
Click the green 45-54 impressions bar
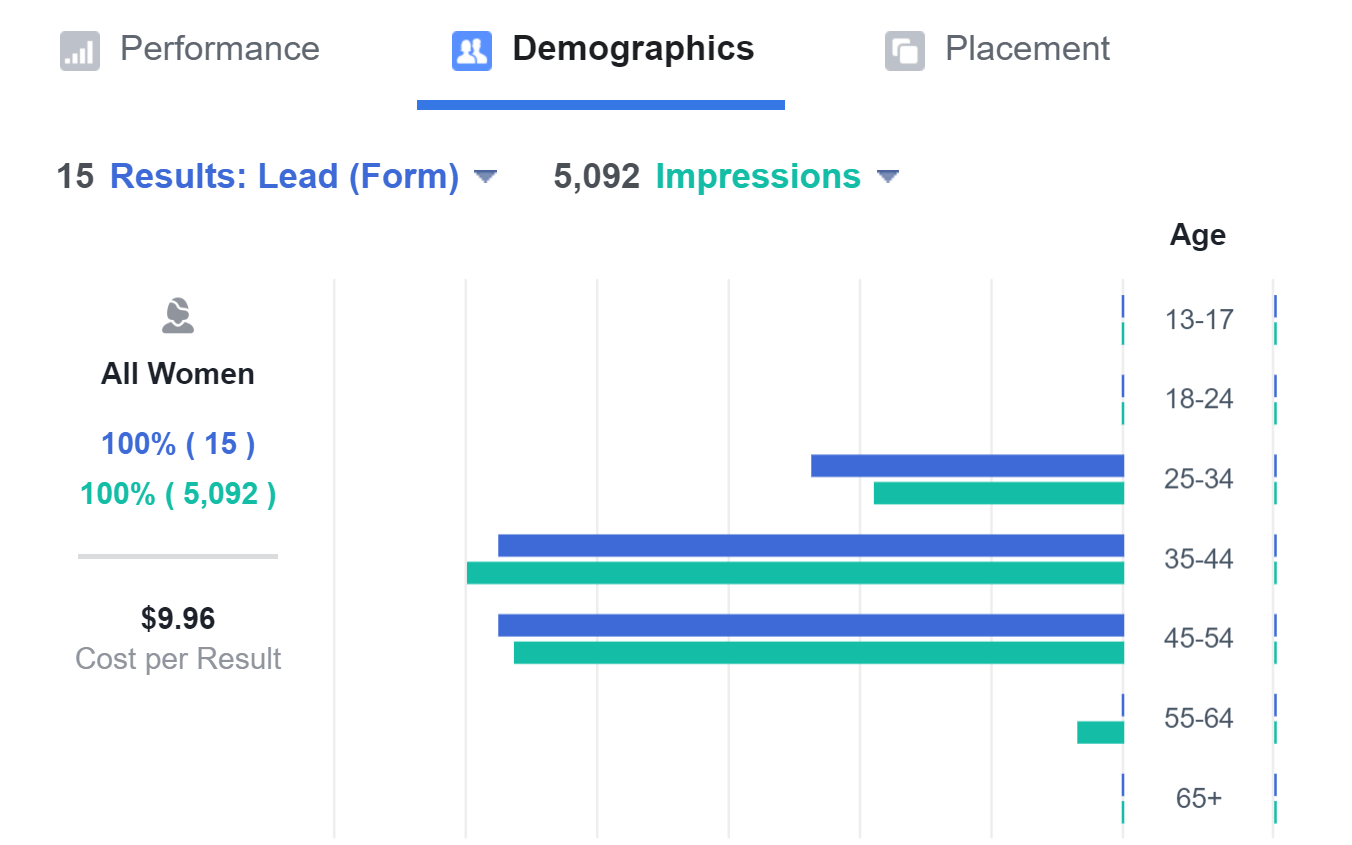coord(818,653)
